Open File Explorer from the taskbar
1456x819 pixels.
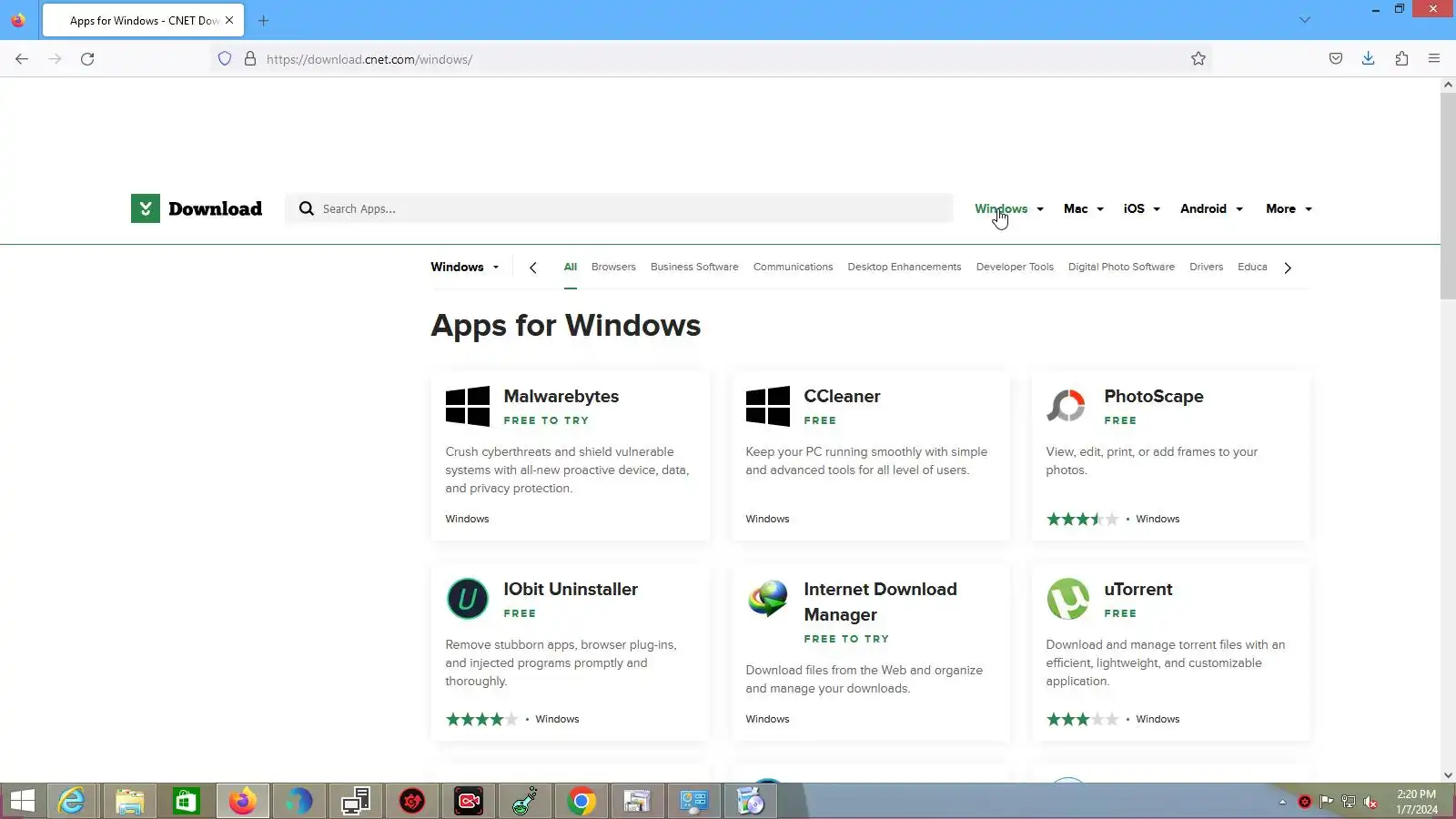(129, 801)
